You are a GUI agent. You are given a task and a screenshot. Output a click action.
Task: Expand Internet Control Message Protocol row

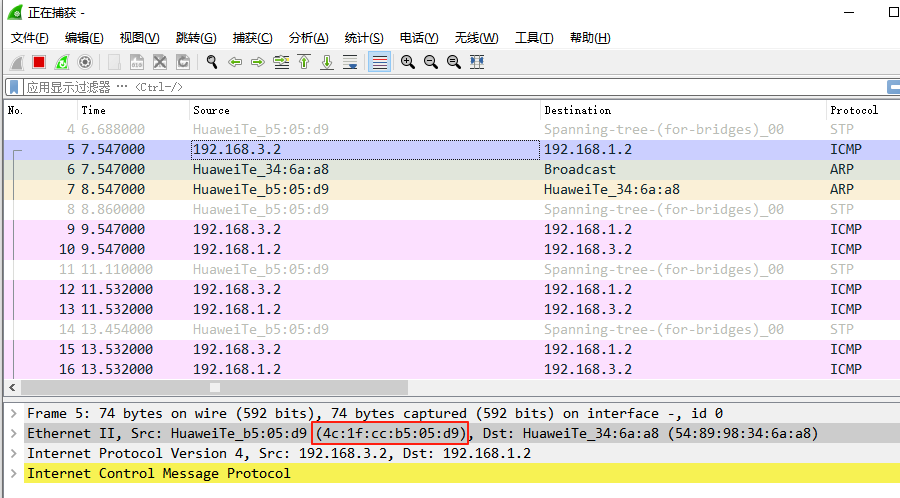tap(14, 473)
